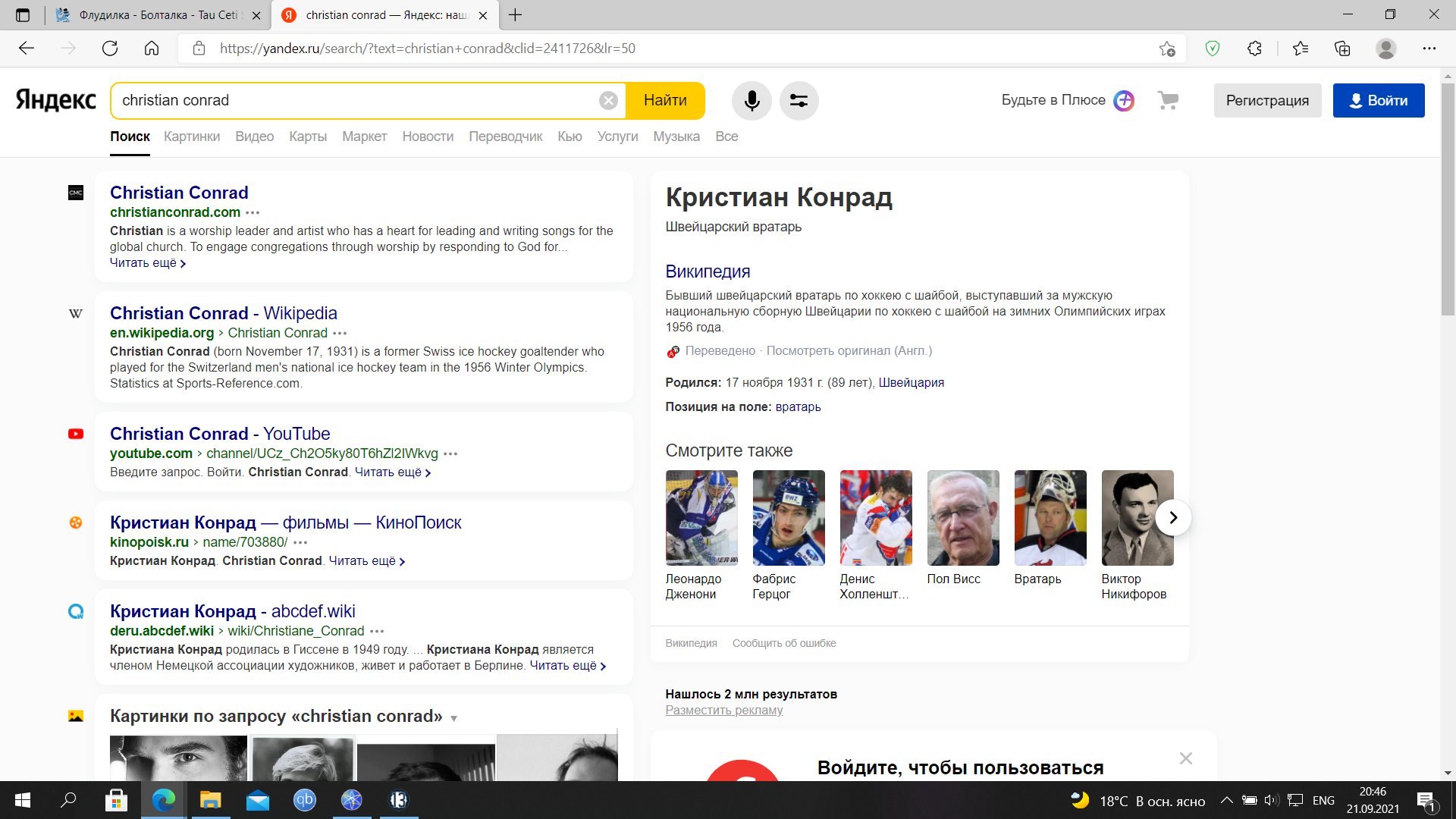Click the voice search microphone icon
Screen dimensions: 1456x819
[752, 101]
